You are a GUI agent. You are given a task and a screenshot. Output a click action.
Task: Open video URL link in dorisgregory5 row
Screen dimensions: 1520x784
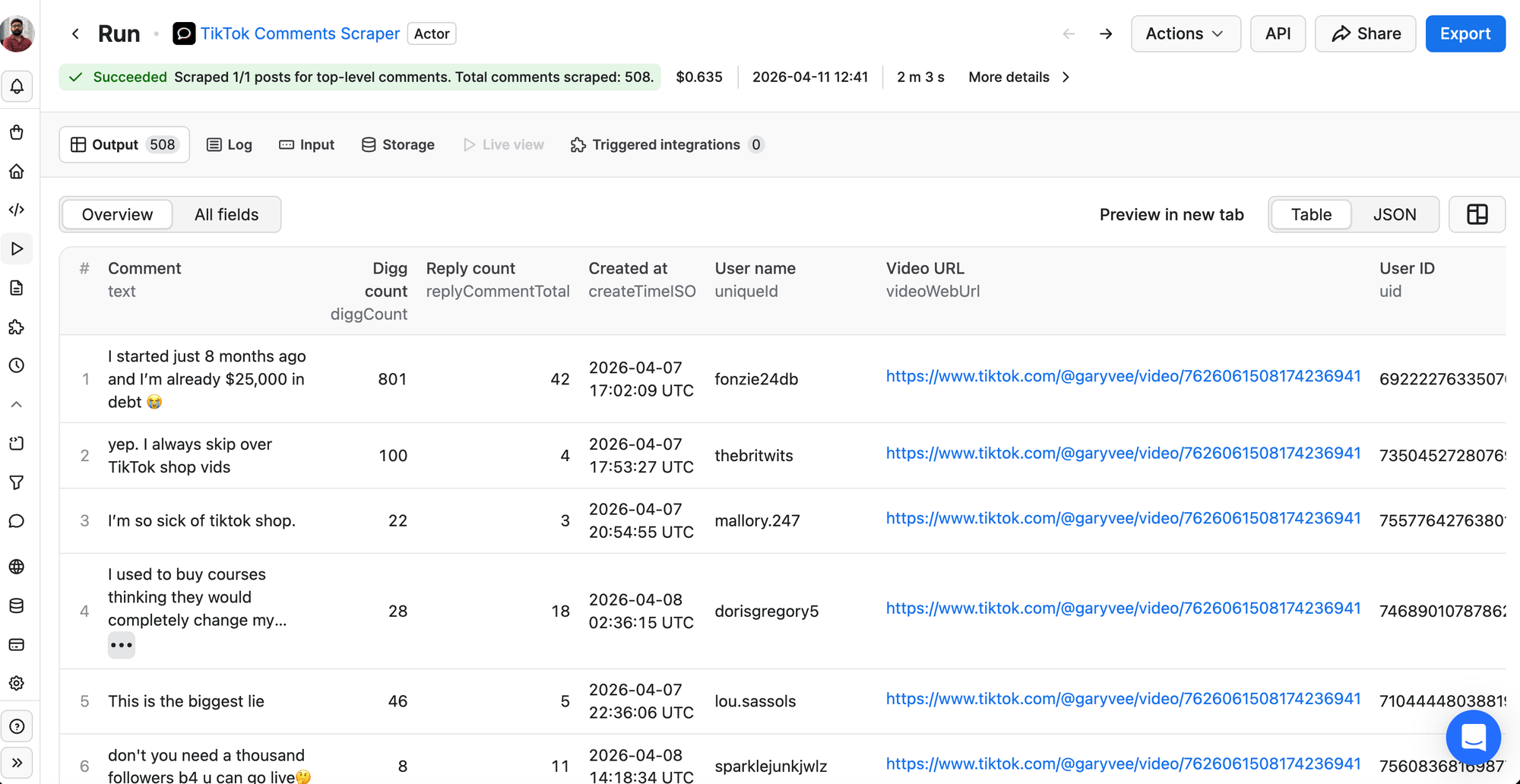click(1123, 608)
